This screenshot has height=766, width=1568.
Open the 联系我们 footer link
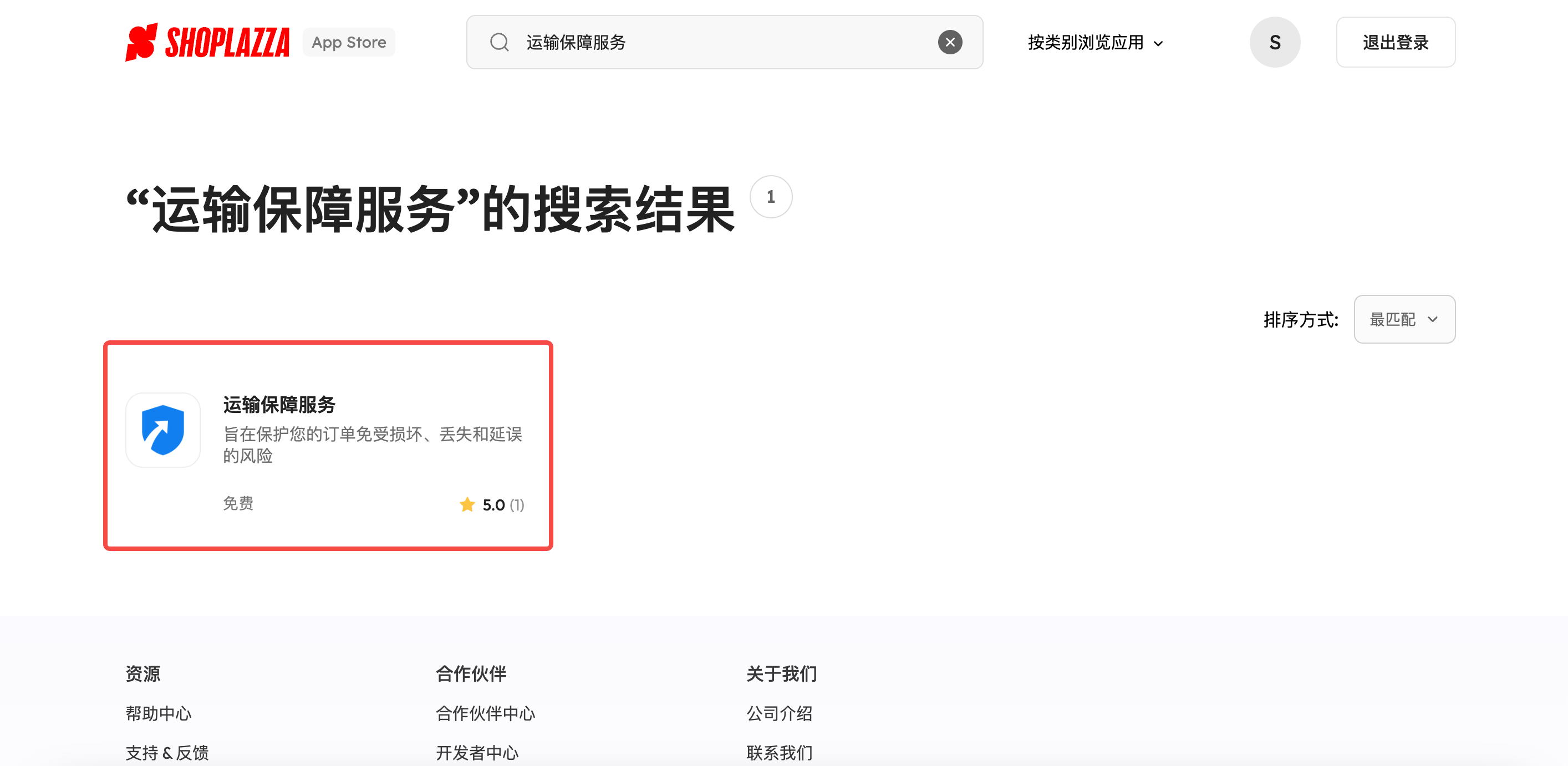pos(779,753)
